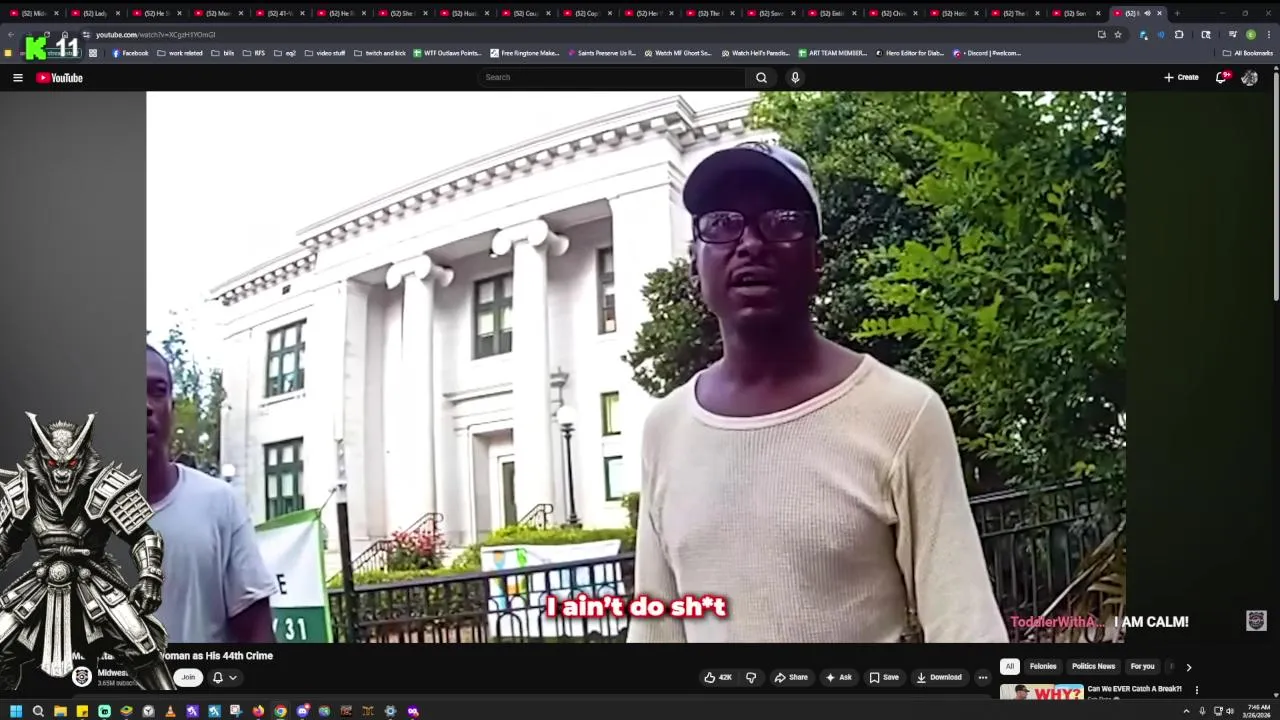Open WTF Outlaws Points bookmark
The image size is (1280, 720).
(447, 53)
